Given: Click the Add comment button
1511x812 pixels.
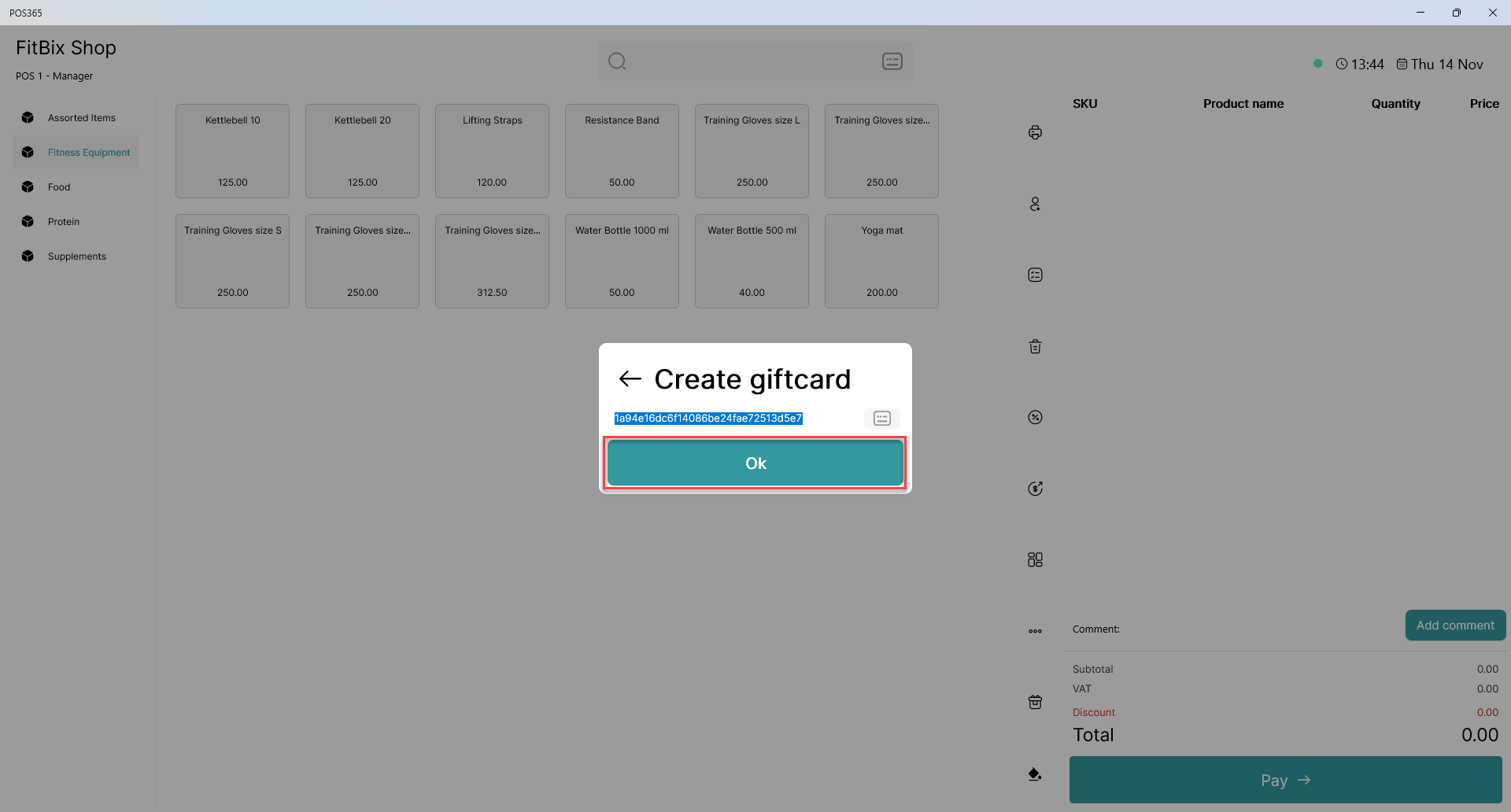Looking at the screenshot, I should click(1455, 626).
